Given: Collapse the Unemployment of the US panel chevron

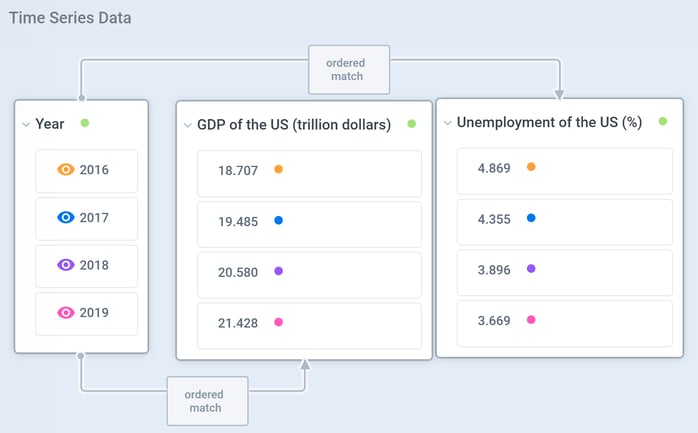Looking at the screenshot, I should coord(447,123).
